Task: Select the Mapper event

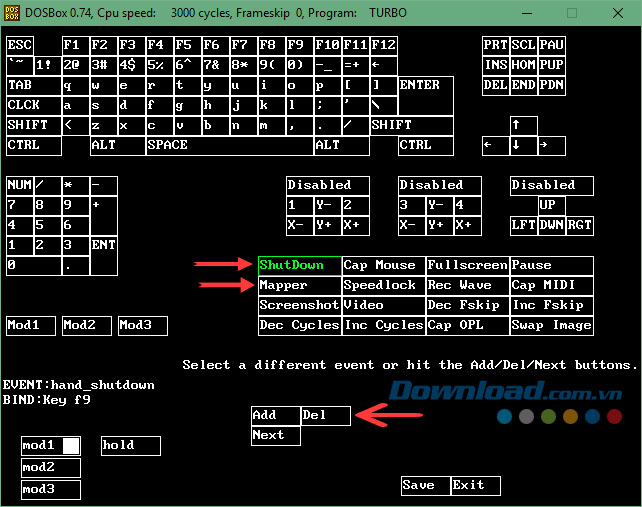Action: coord(300,285)
